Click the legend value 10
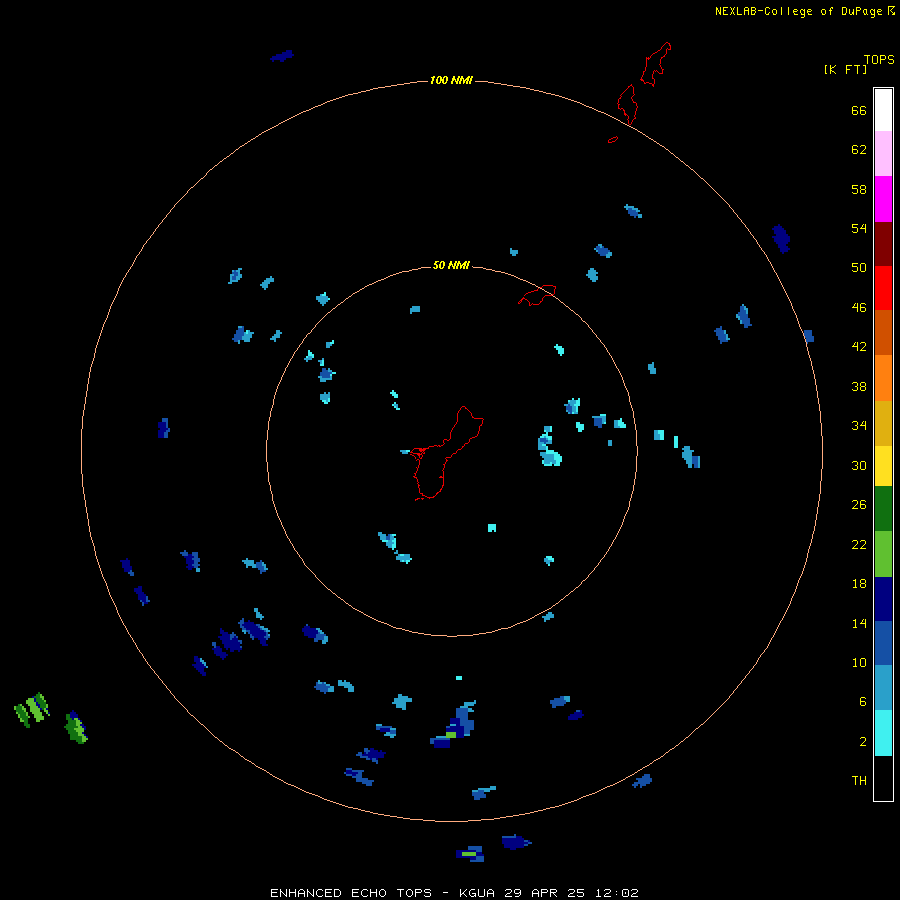The image size is (900, 900). (x=859, y=662)
